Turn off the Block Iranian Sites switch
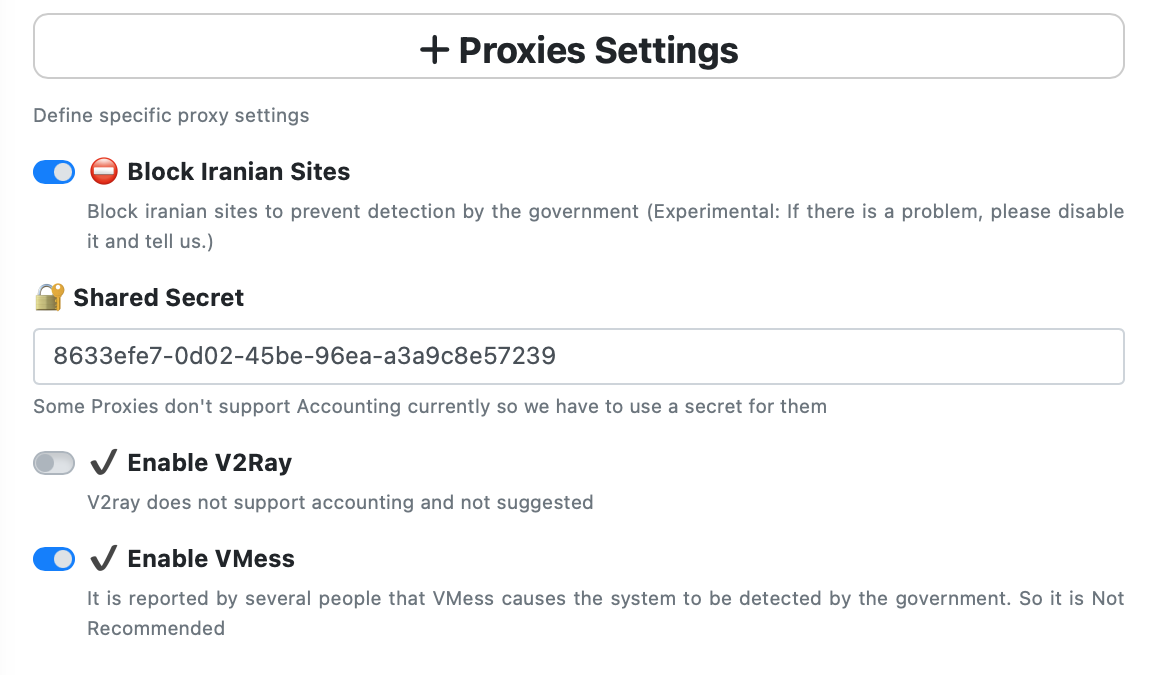This screenshot has width=1150, height=675. pos(54,172)
